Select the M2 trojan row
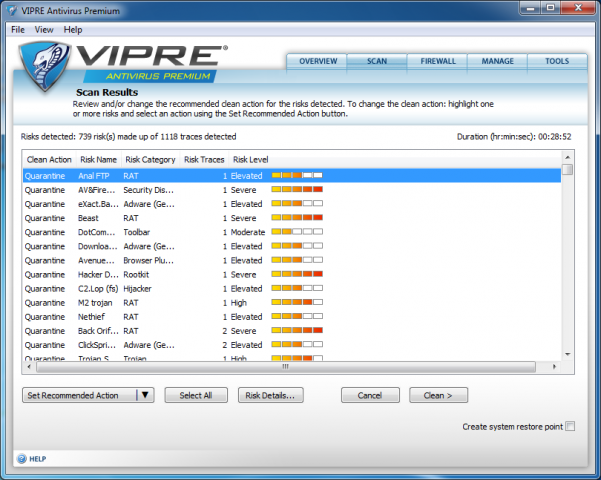 coord(292,302)
